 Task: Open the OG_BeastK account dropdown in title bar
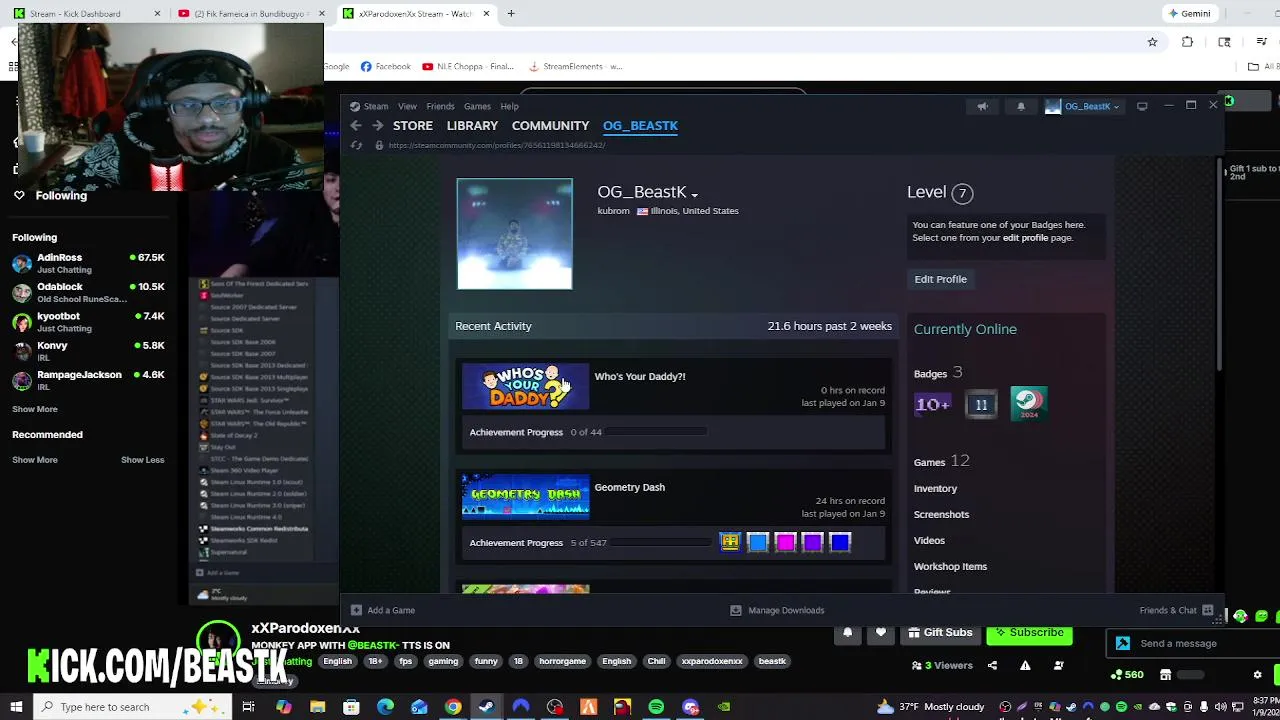pyautogui.click(x=1083, y=106)
